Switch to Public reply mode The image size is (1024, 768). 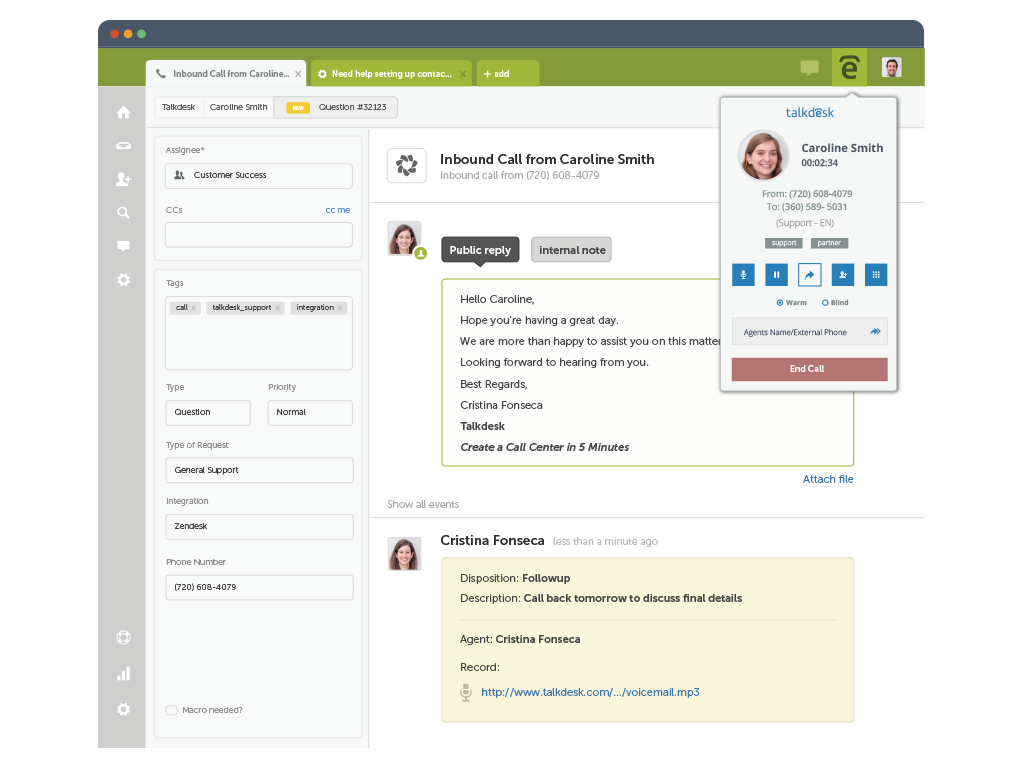(x=480, y=250)
